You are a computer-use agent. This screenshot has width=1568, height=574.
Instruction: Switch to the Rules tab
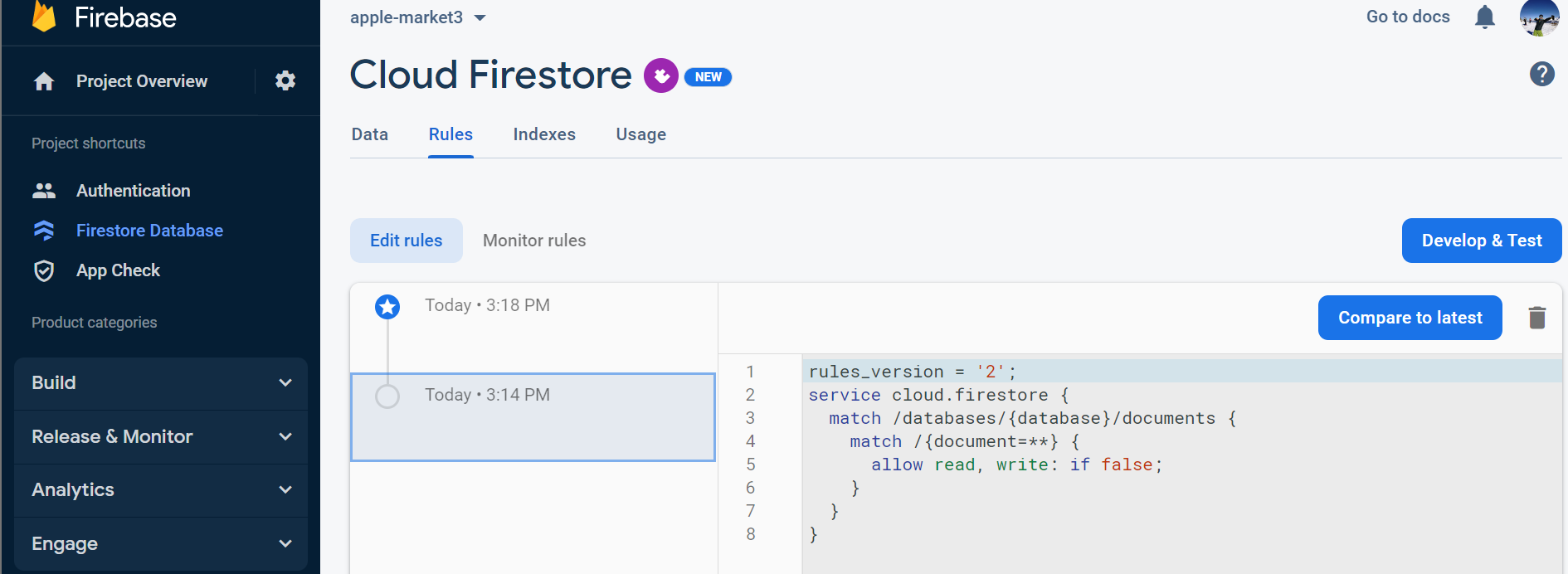[x=450, y=134]
